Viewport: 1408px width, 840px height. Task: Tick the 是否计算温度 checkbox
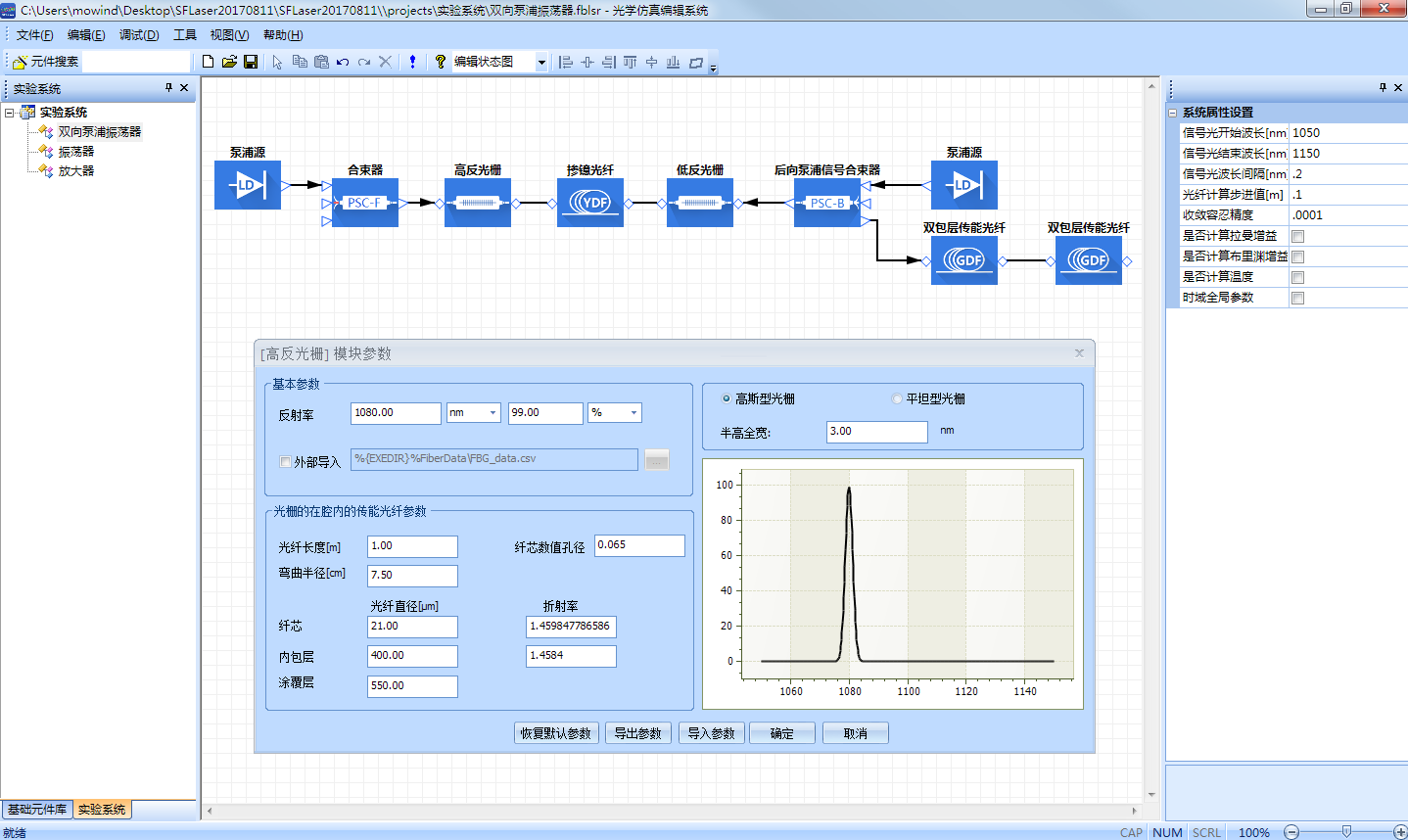click(x=1297, y=277)
